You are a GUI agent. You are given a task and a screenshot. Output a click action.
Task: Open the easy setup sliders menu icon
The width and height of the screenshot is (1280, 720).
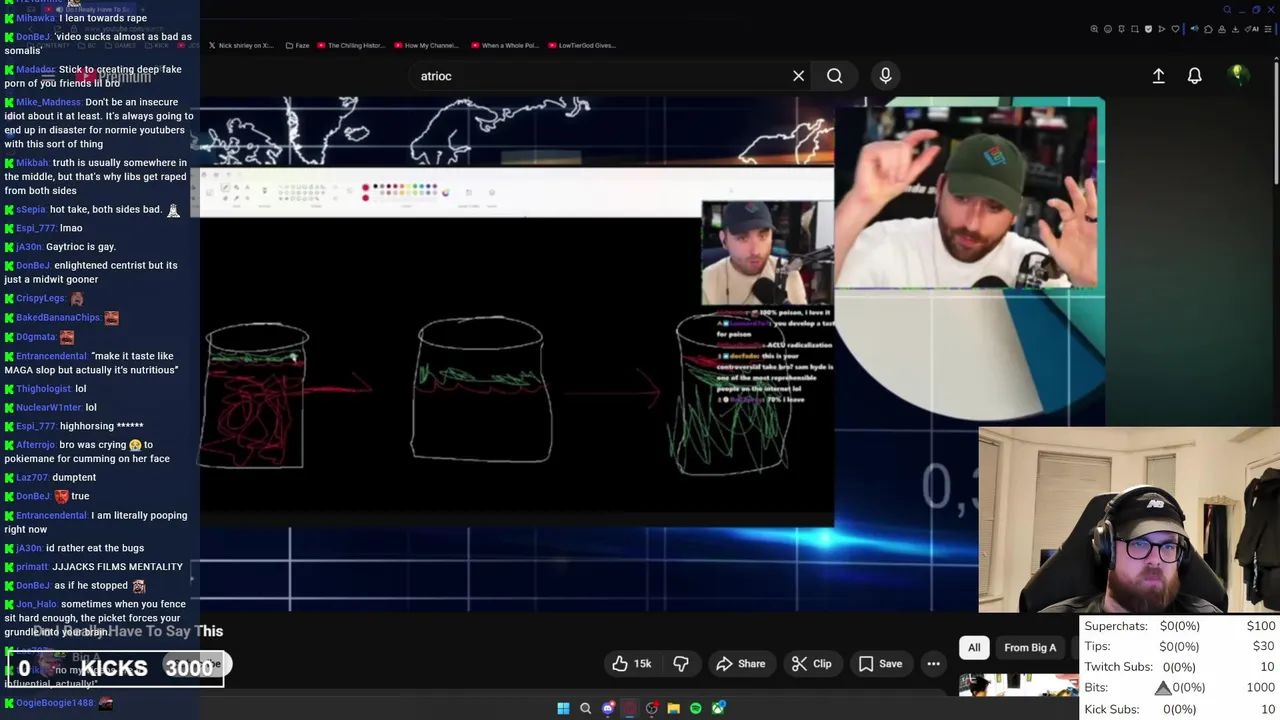[1267, 29]
